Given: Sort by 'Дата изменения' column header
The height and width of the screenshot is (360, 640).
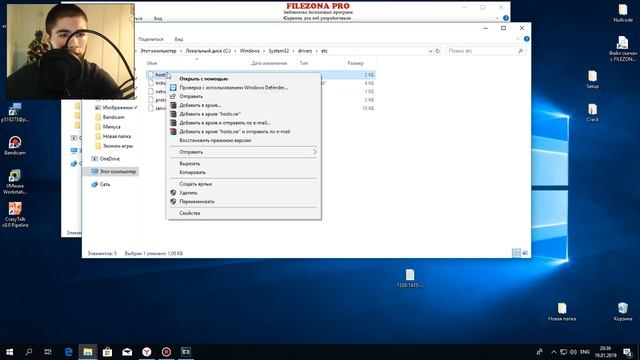Looking at the screenshot, I should pos(269,63).
